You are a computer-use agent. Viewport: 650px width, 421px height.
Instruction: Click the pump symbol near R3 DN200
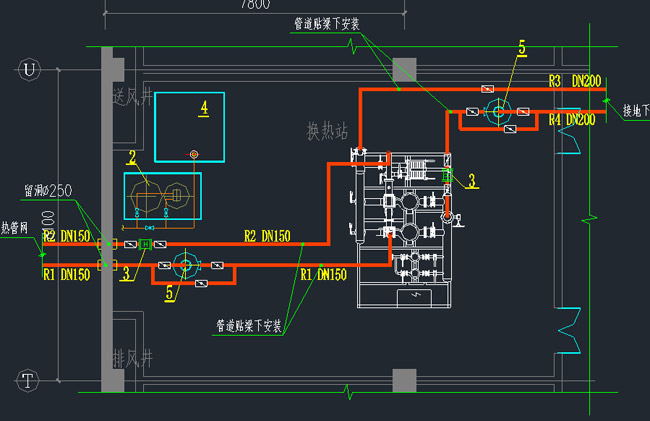click(x=497, y=111)
